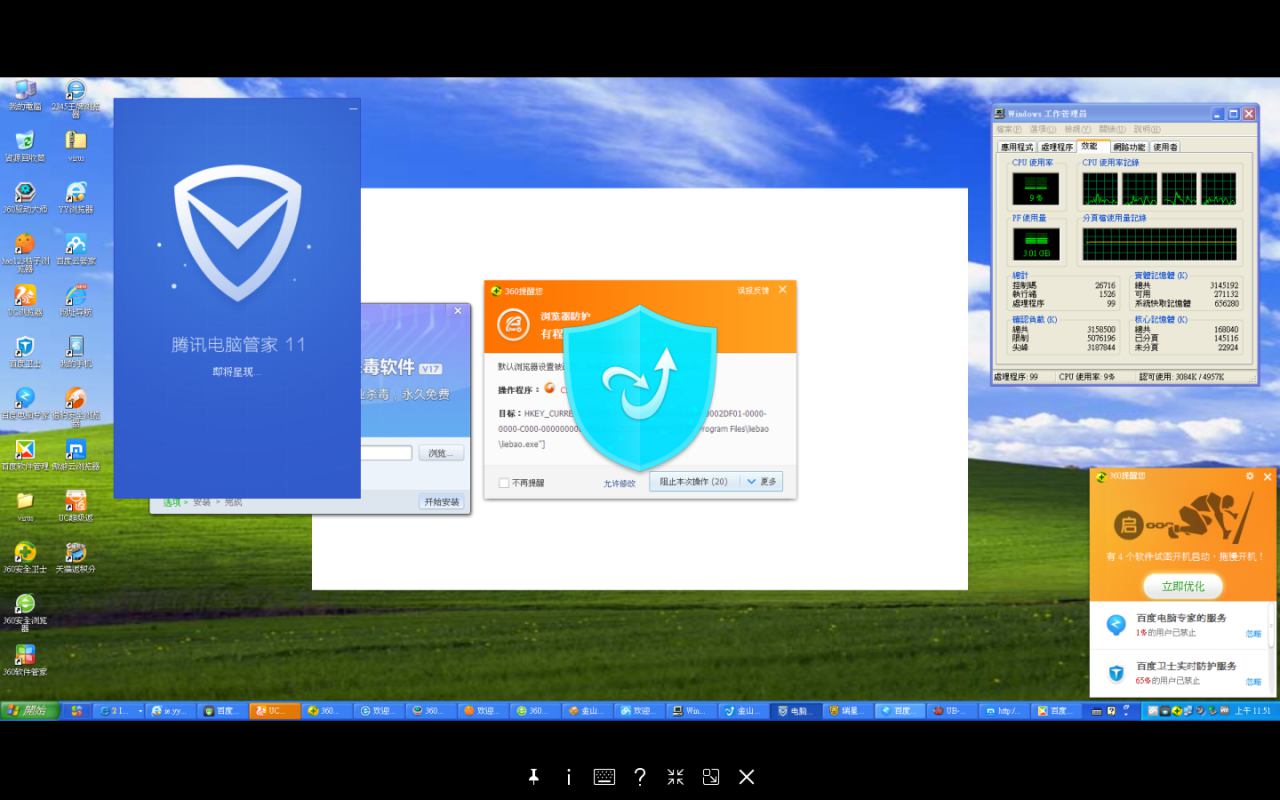This screenshot has width=1280, height=800.
Task: Click the 處理程序: 99 status bar entry
Action: tap(1016, 377)
